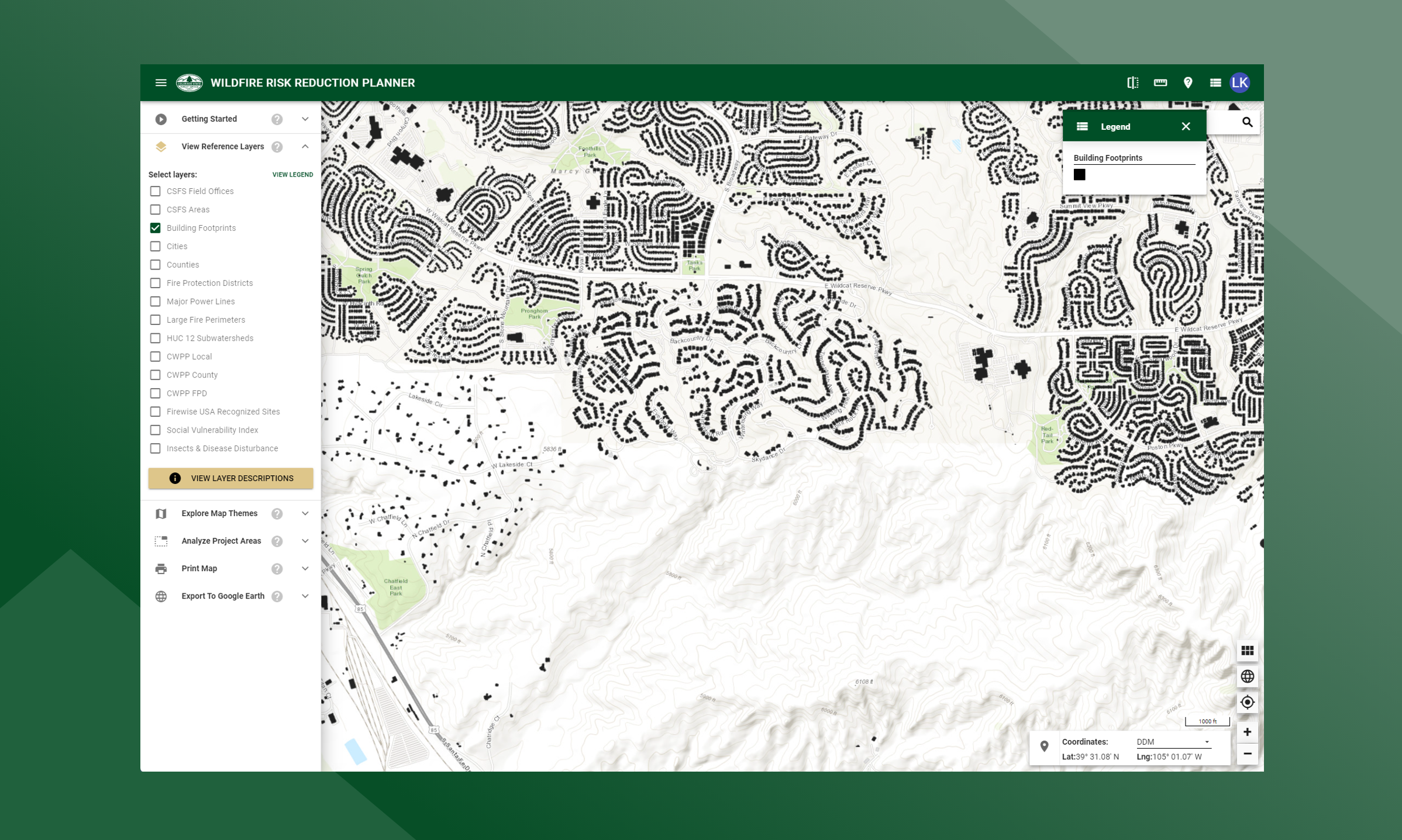Viewport: 1402px width, 840px height.
Task: Open the swipe compare map tool
Action: pyautogui.click(x=1133, y=83)
